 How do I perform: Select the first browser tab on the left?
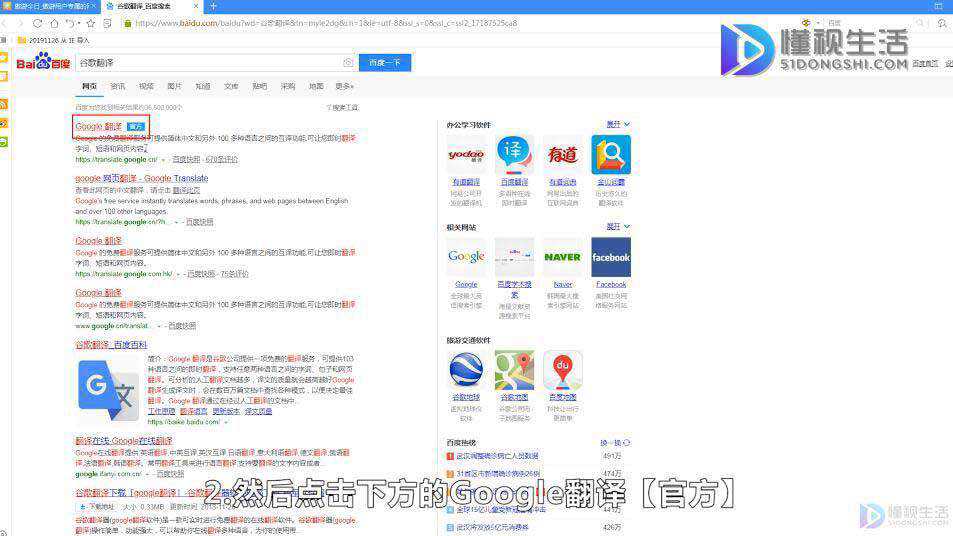coord(49,6)
